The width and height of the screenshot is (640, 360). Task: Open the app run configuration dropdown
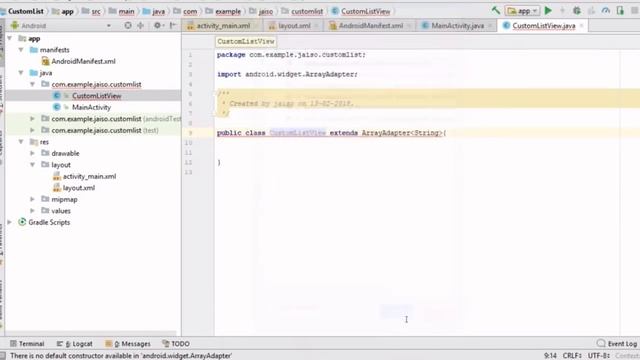point(522,11)
